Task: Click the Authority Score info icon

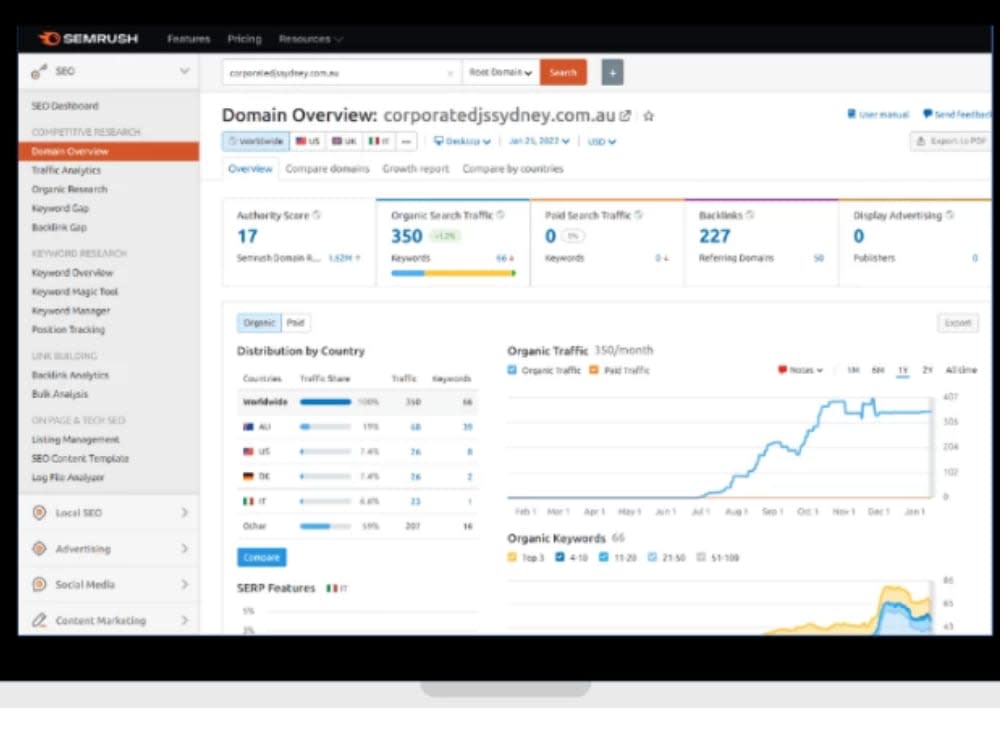Action: pos(317,215)
